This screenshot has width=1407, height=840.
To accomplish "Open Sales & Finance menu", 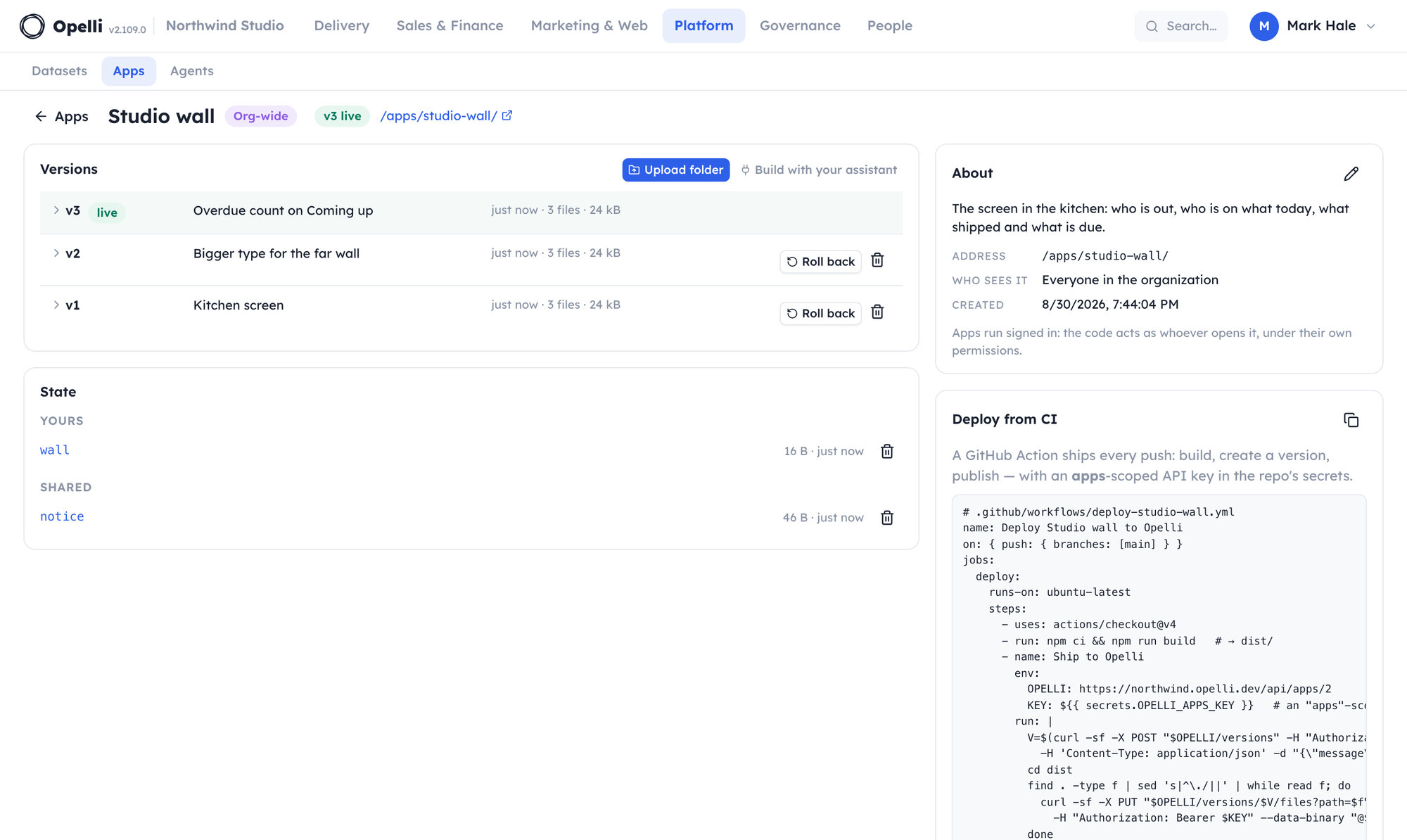I will 450,26.
